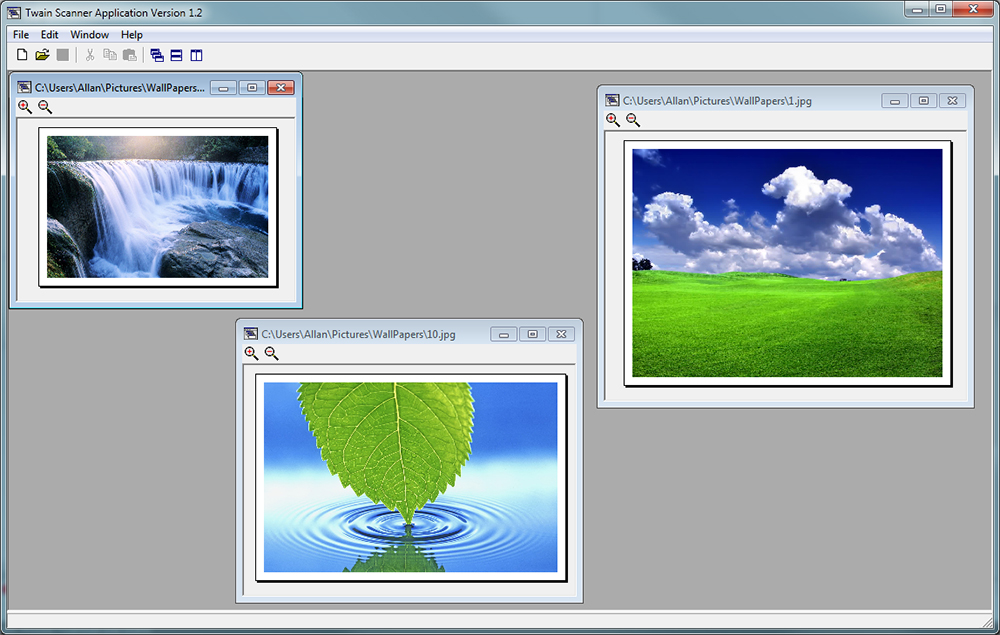
Task: Tile windows vertically from the toolbar
Action: tap(196, 55)
